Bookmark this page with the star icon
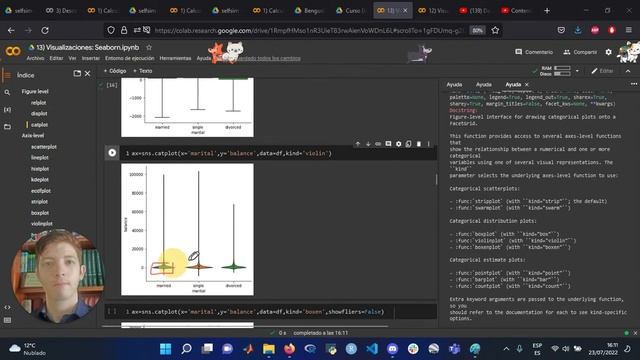Screen dimensions: 640x360 click(x=495, y=30)
